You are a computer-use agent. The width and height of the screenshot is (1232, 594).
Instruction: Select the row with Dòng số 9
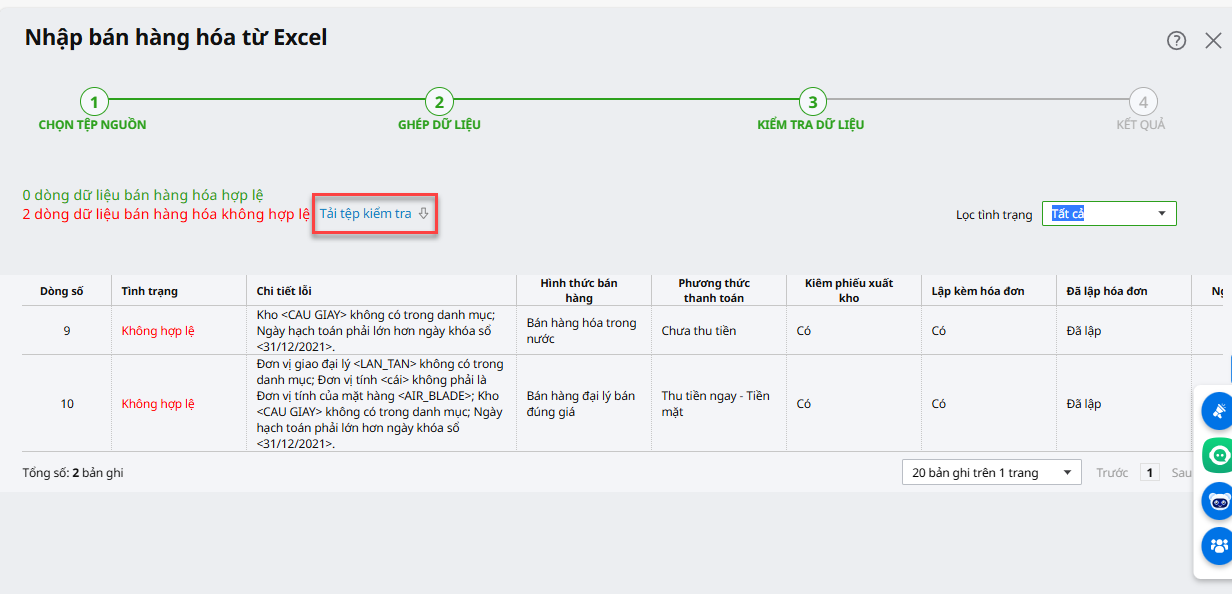[67, 330]
